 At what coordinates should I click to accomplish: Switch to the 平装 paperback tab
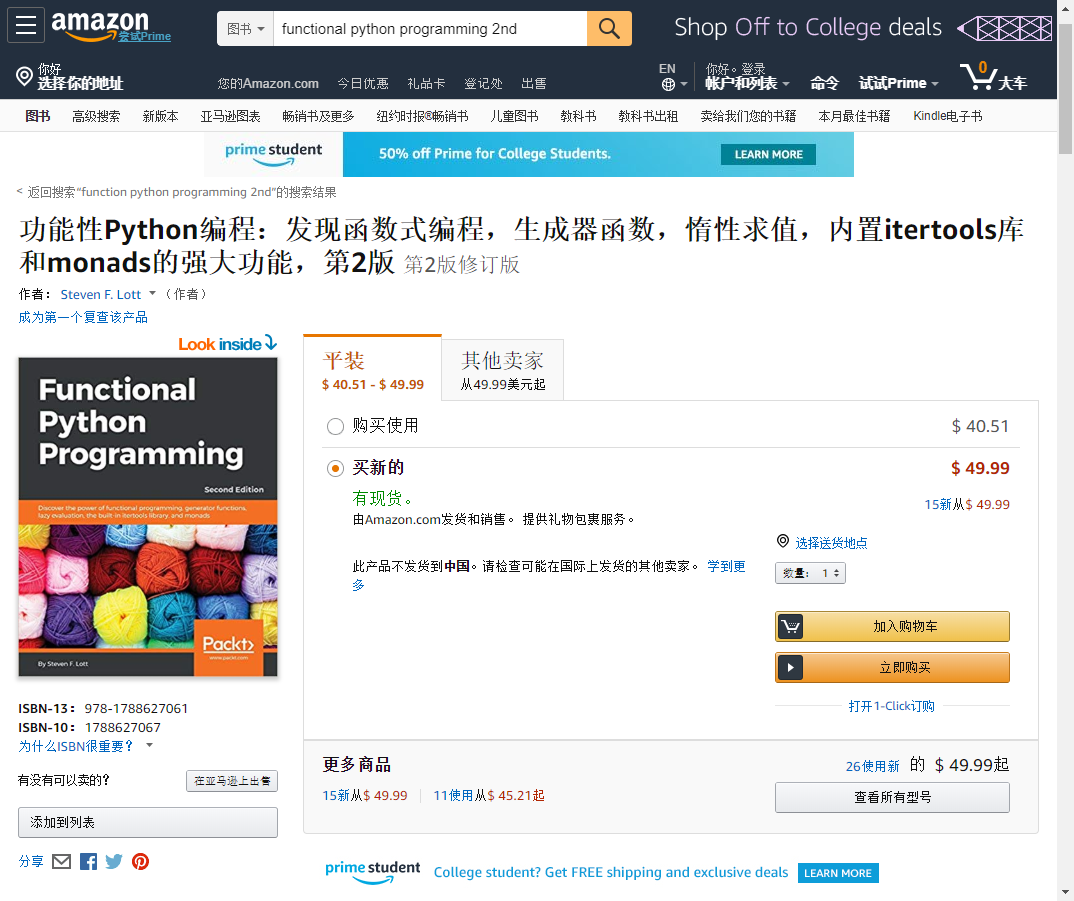373,370
